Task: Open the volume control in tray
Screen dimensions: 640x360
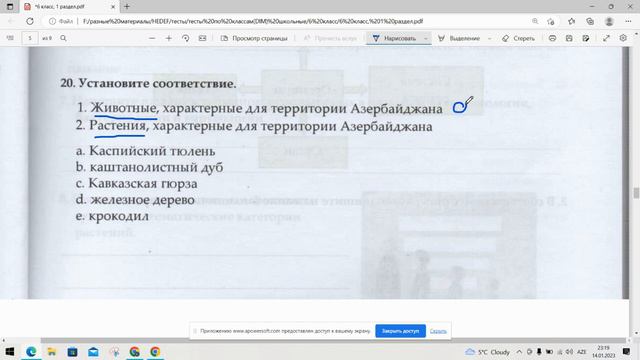Action: [570, 352]
